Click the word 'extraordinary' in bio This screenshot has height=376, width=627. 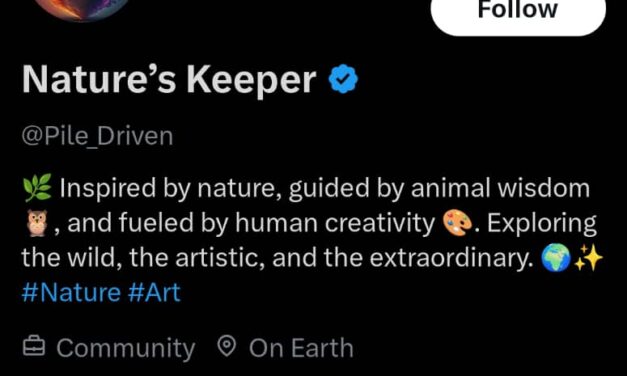click(x=451, y=258)
